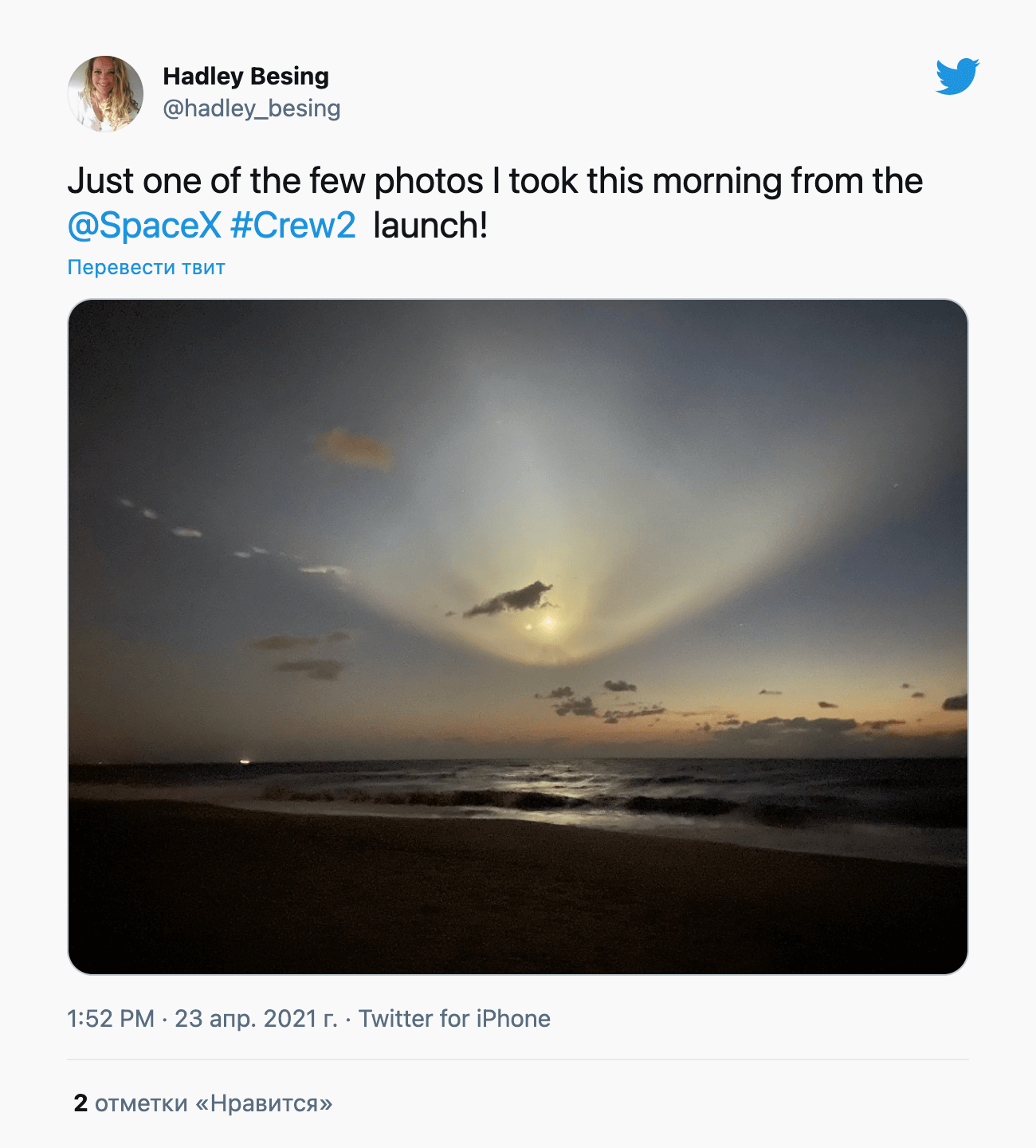The width and height of the screenshot is (1036, 1148).
Task: Click the display name Hadley Besing
Action: pyautogui.click(x=245, y=76)
